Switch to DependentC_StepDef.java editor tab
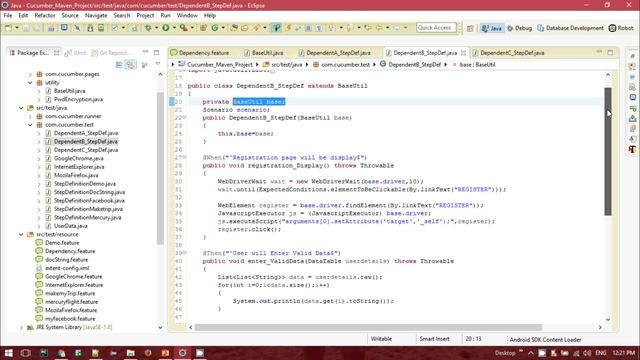 (509, 53)
